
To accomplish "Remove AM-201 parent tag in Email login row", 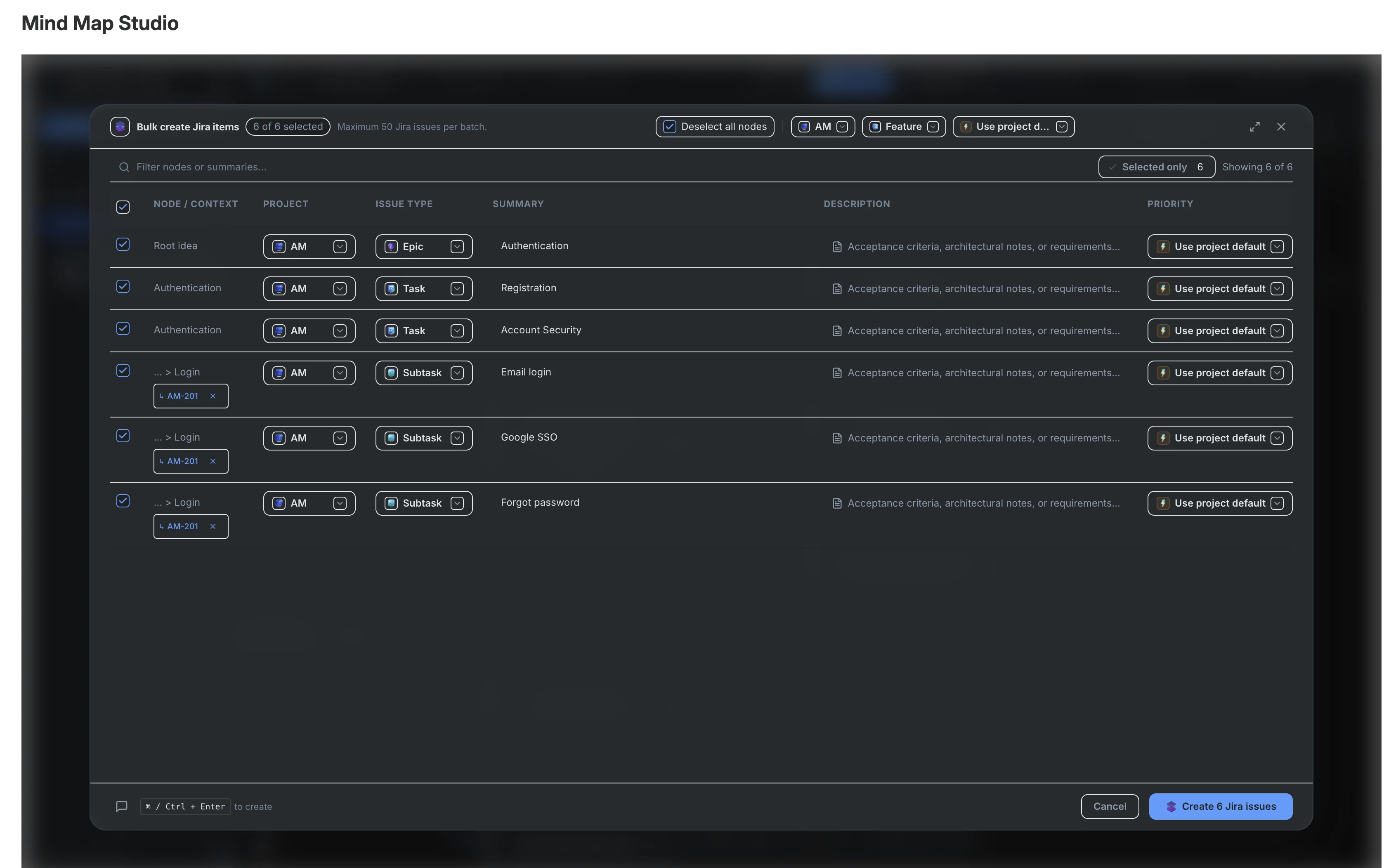I will tap(213, 396).
